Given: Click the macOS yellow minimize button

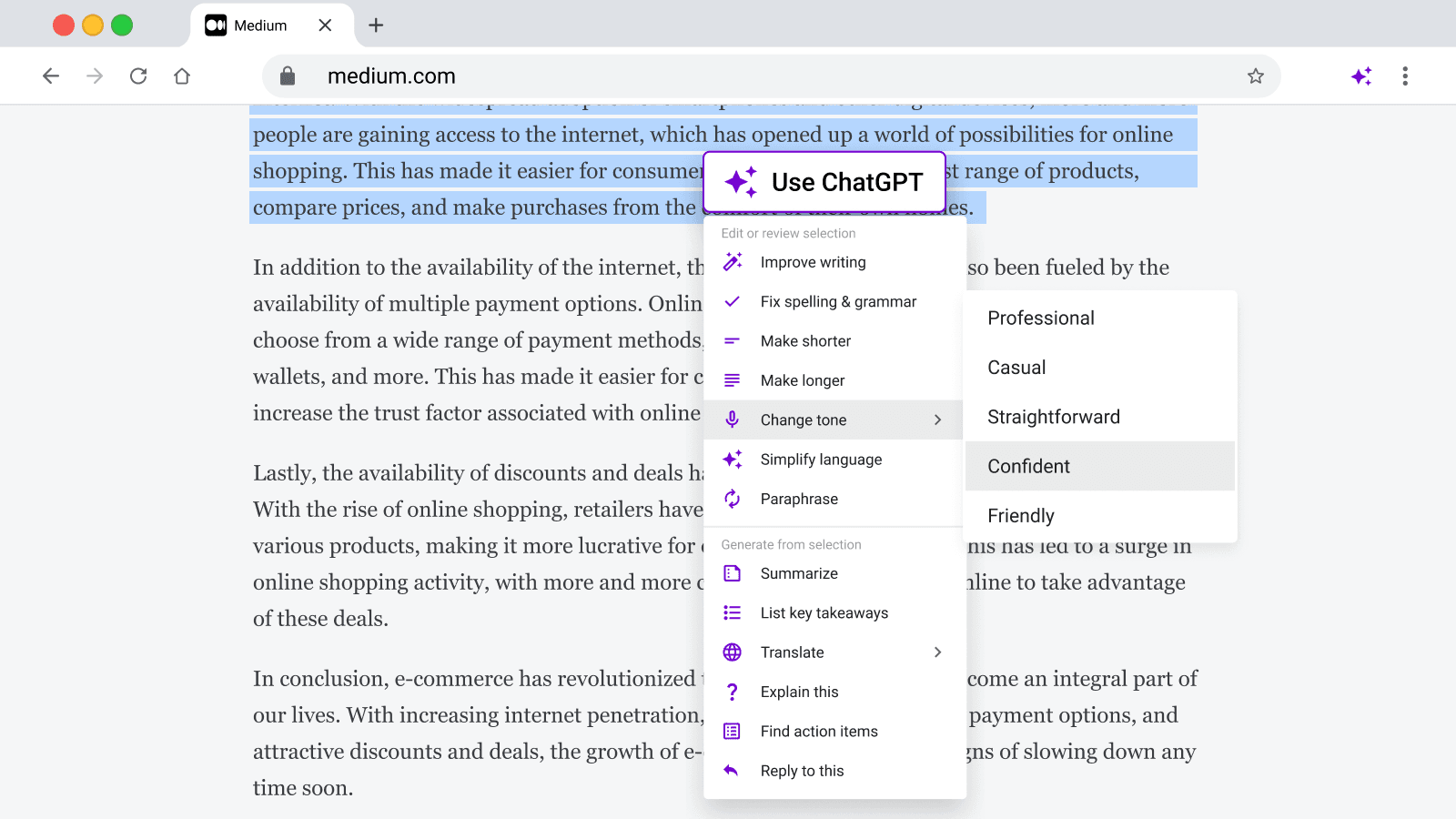Looking at the screenshot, I should (x=93, y=25).
